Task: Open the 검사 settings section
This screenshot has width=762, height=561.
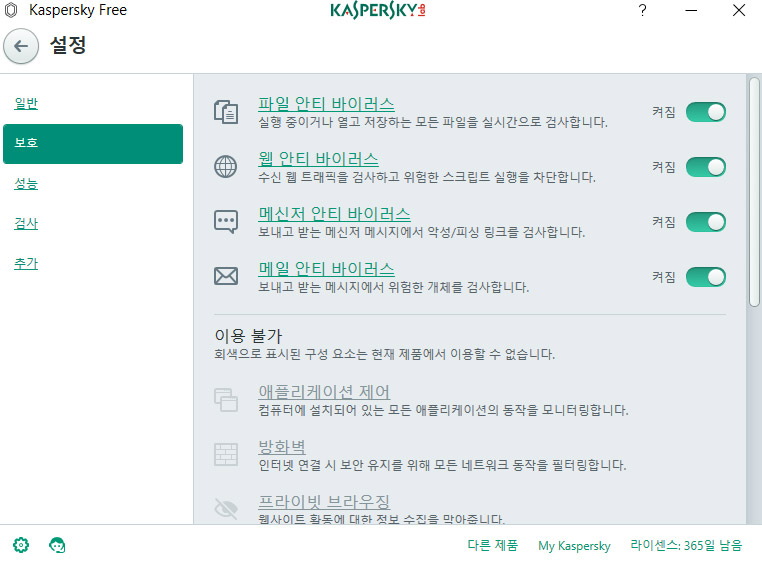Action: (26, 223)
